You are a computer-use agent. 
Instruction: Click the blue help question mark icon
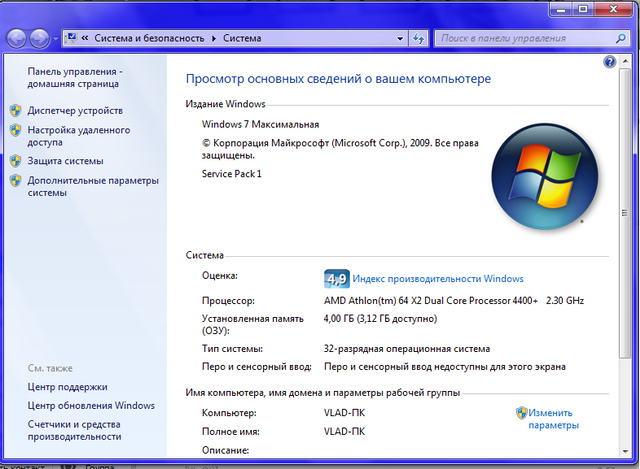pos(609,62)
